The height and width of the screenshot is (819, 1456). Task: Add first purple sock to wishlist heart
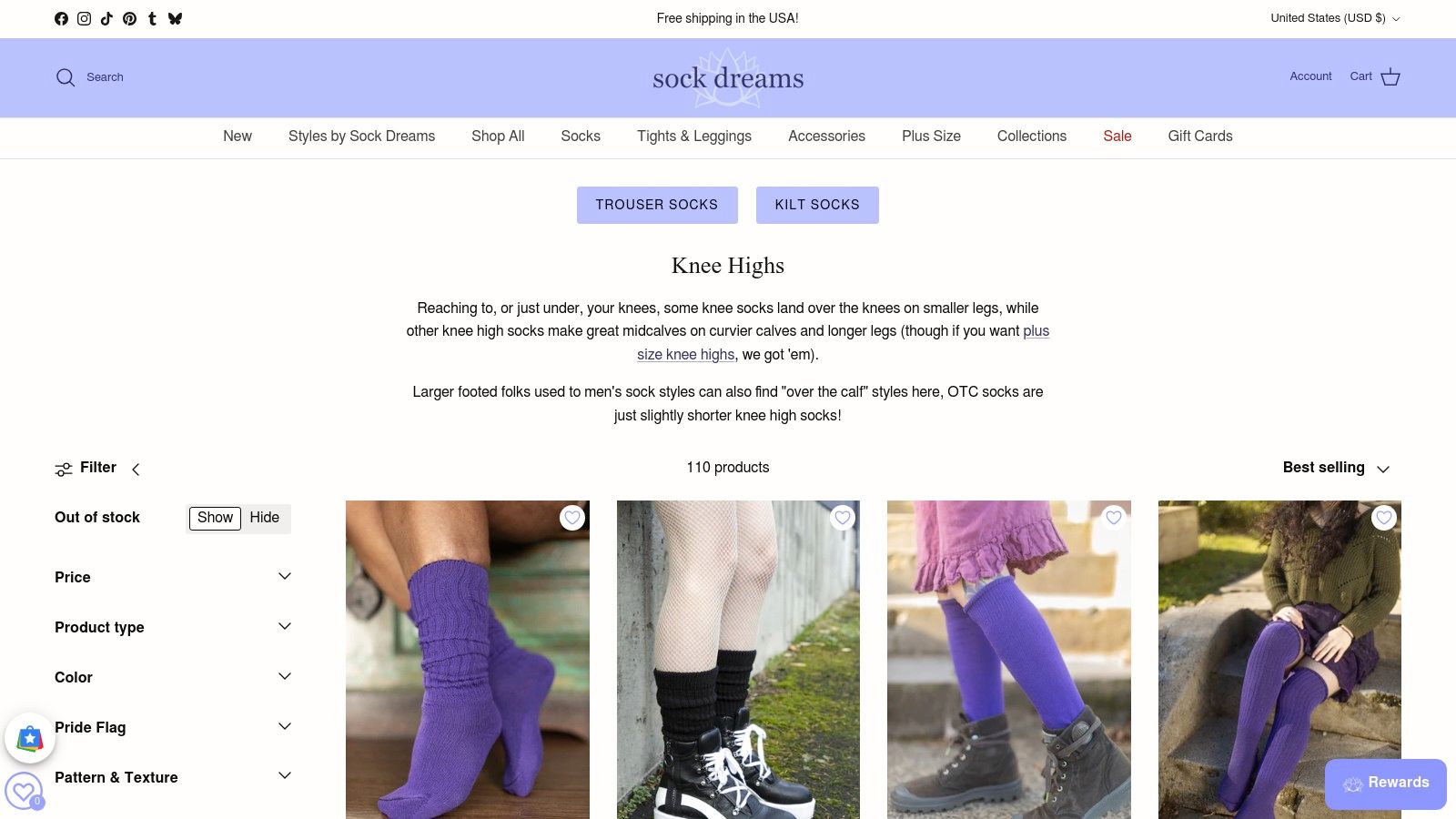coord(572,518)
